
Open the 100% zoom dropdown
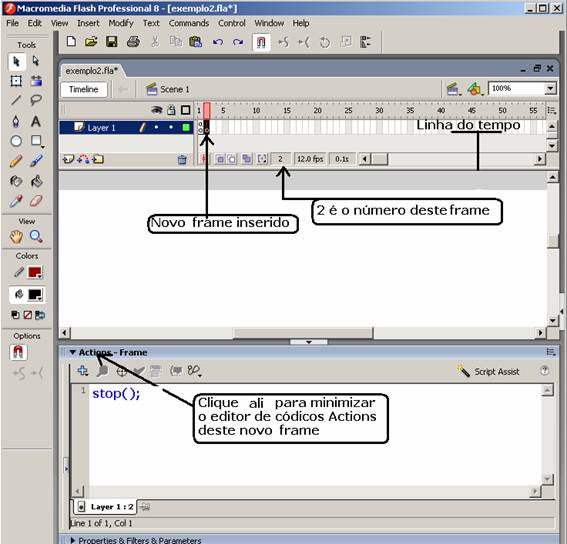coord(550,88)
